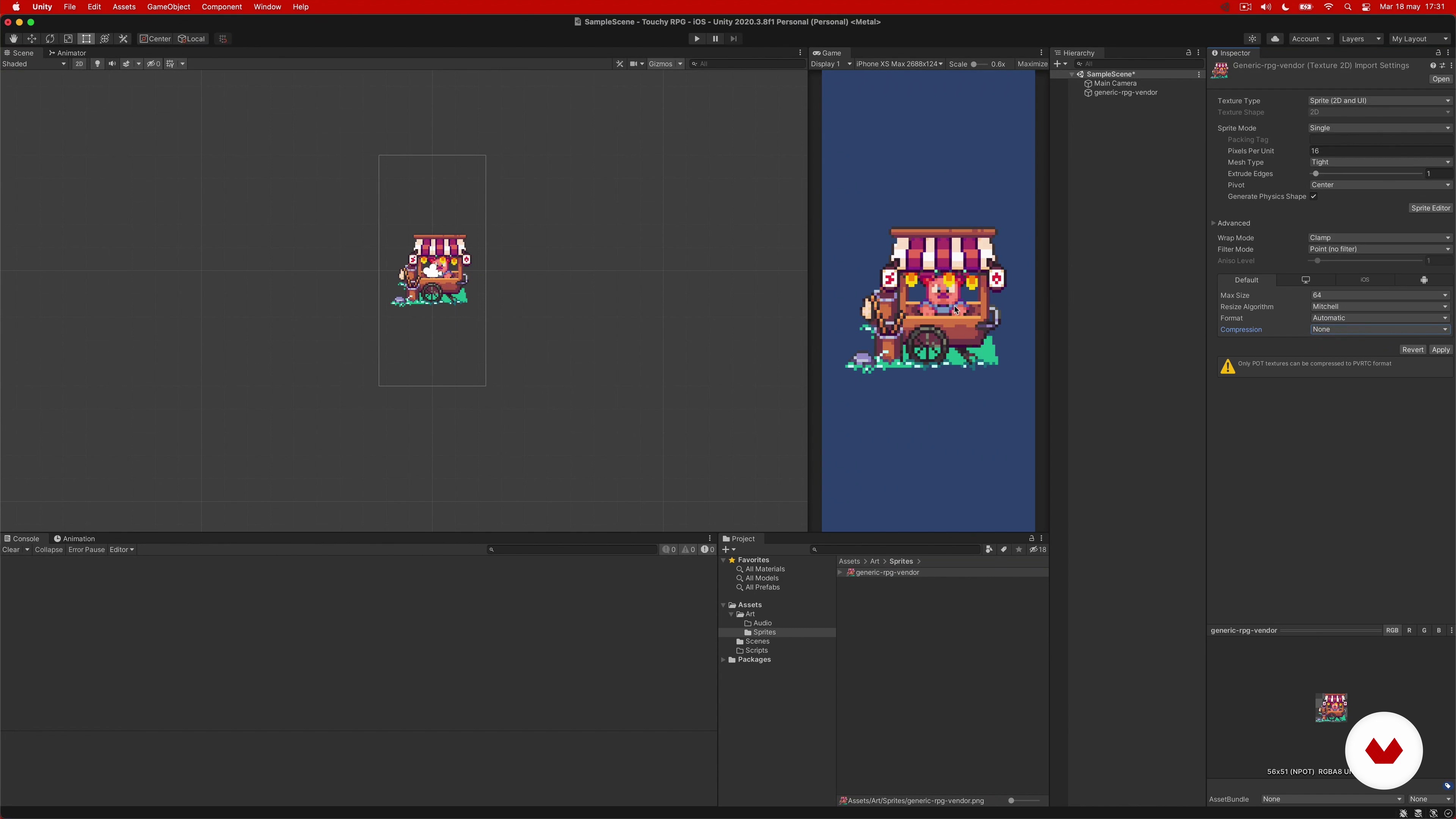
Task: Toggle Error Pause in Console
Action: pyautogui.click(x=86, y=549)
